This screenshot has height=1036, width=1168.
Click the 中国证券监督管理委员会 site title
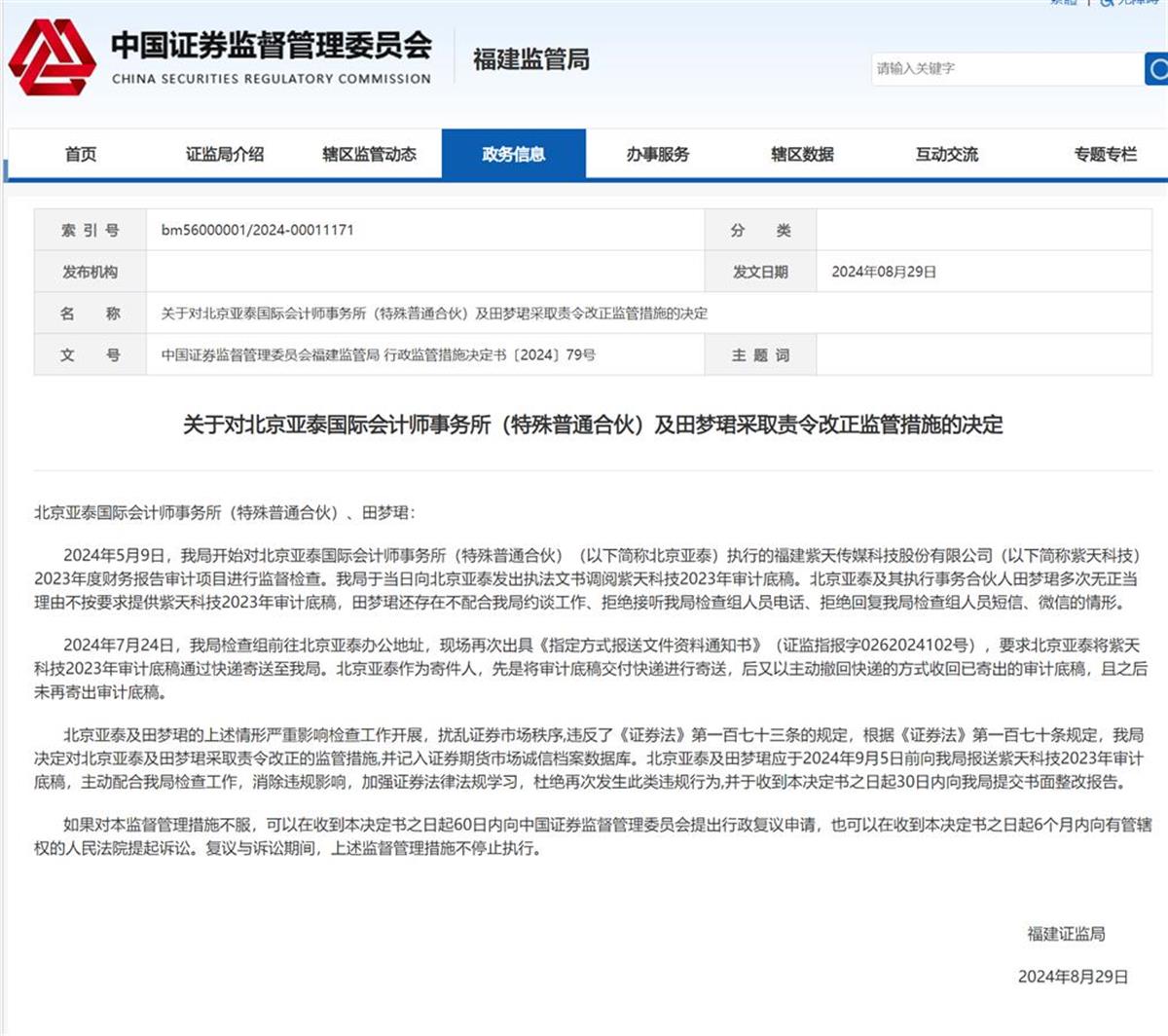tap(271, 46)
